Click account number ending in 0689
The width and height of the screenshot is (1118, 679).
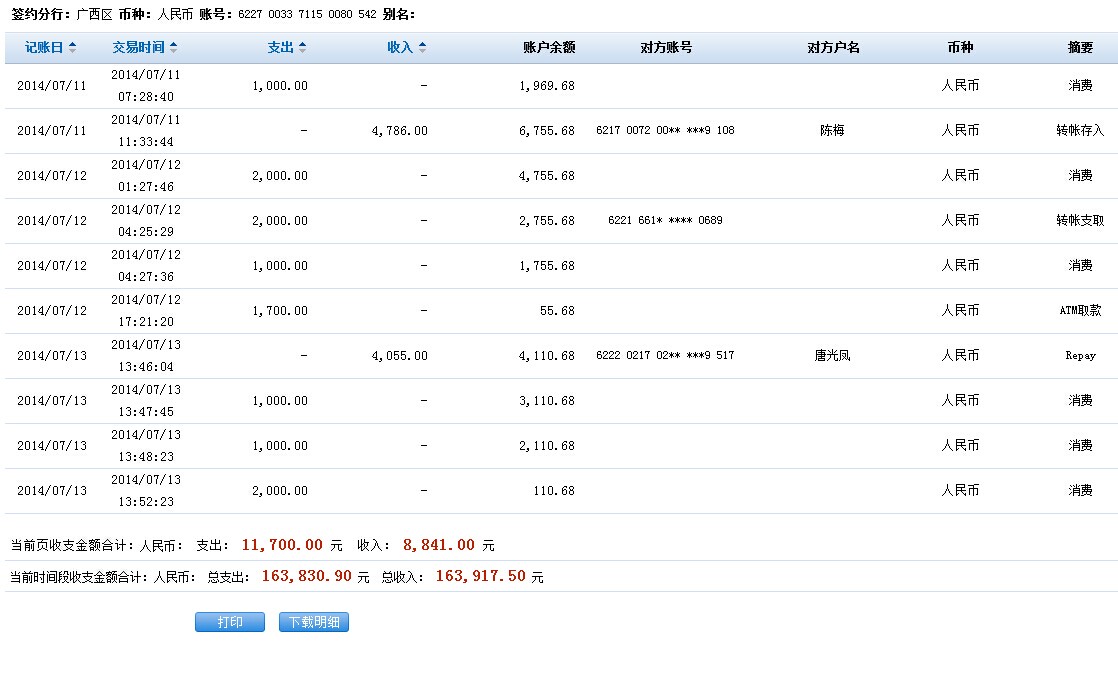pyautogui.click(x=665, y=220)
